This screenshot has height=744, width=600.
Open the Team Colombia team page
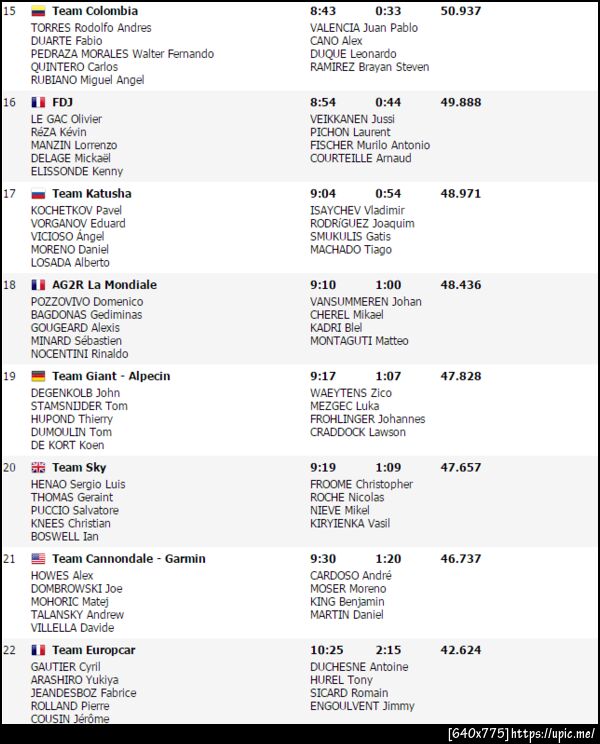pos(95,11)
